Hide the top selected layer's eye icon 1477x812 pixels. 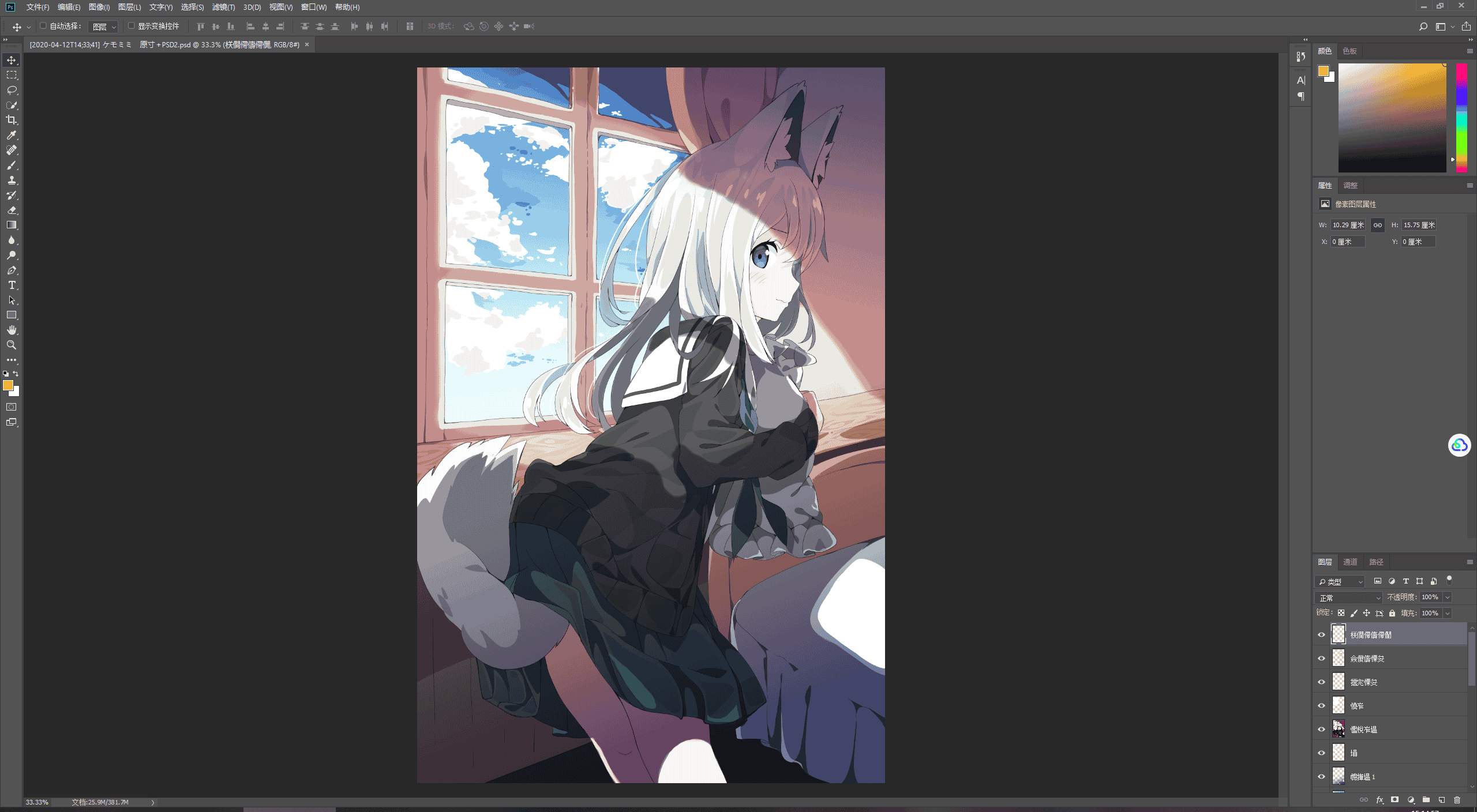point(1321,634)
